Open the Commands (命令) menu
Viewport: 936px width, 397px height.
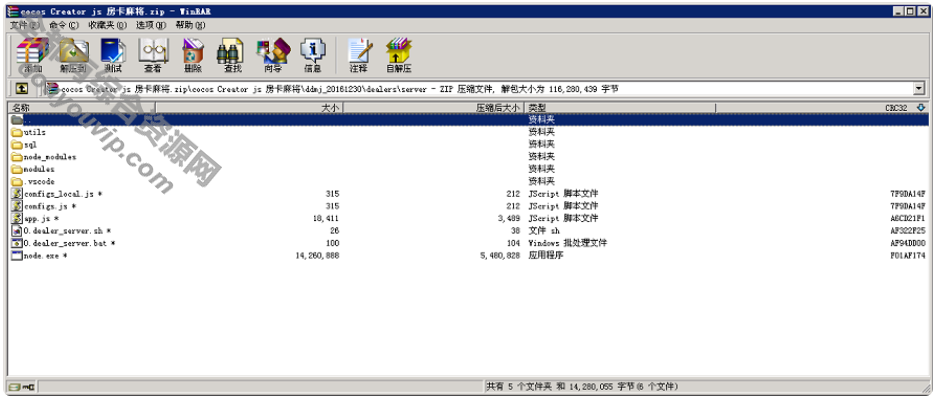coord(64,25)
